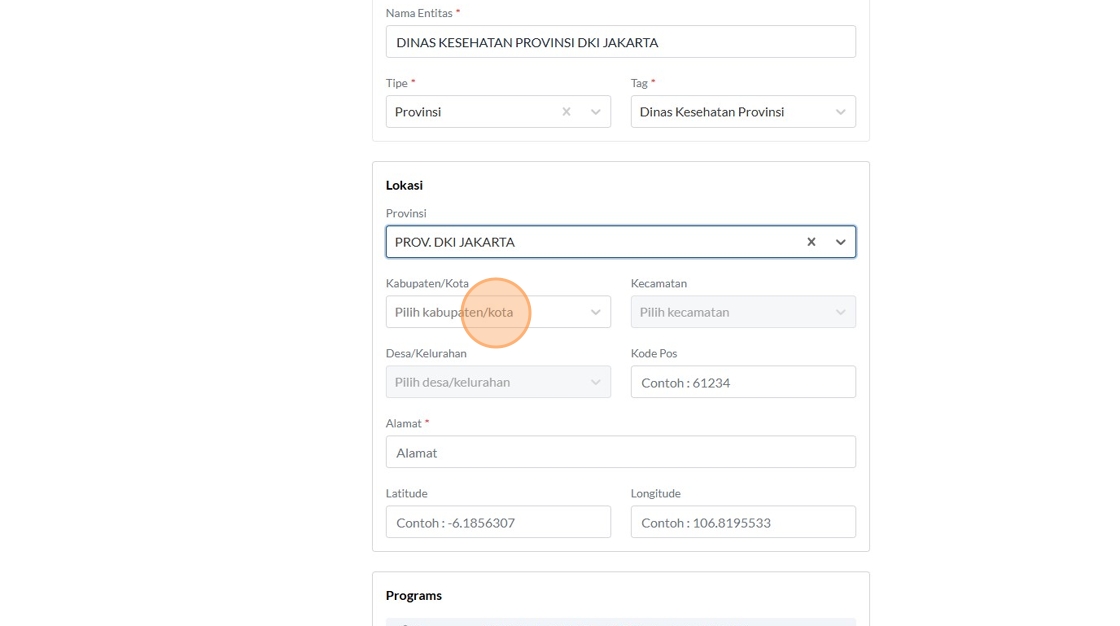Click the chevron arrow in Tipe field
Image resolution: width=1120 pixels, height=626 pixels.
coord(595,112)
